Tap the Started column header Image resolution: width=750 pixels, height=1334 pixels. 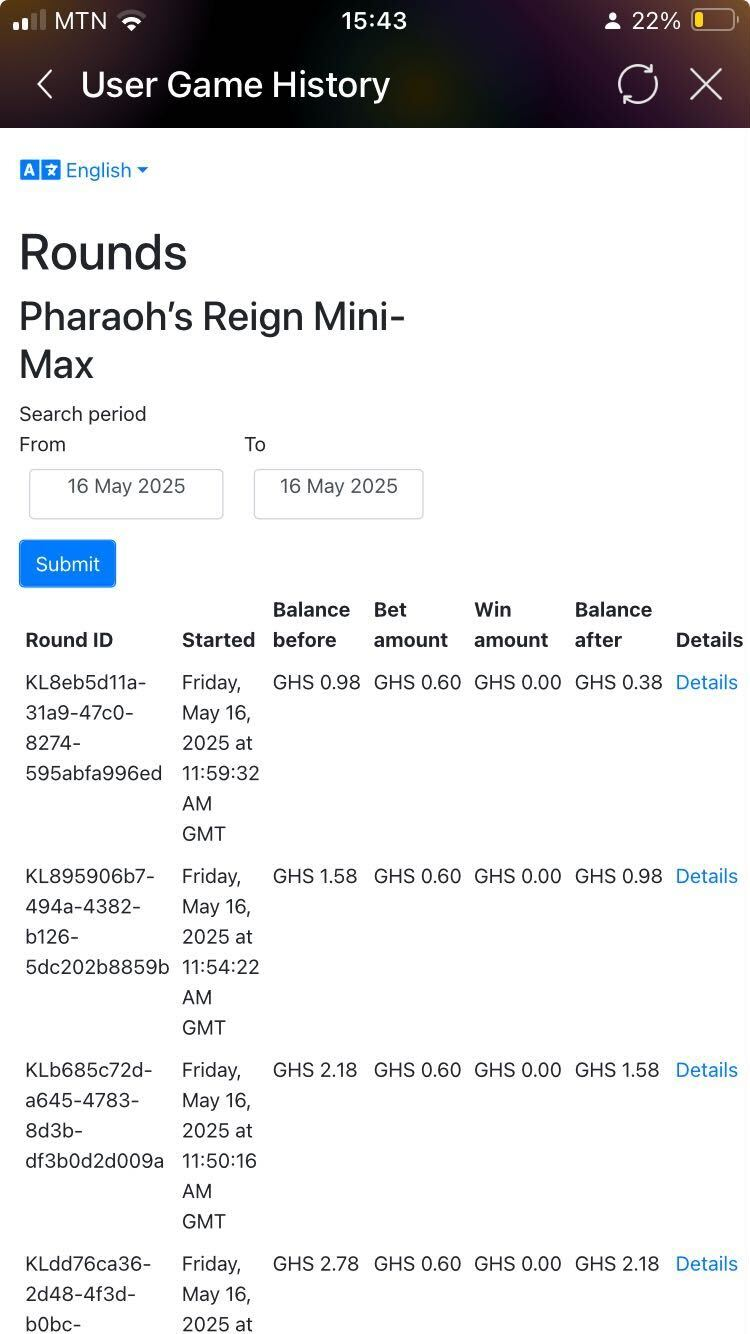pyautogui.click(x=218, y=640)
